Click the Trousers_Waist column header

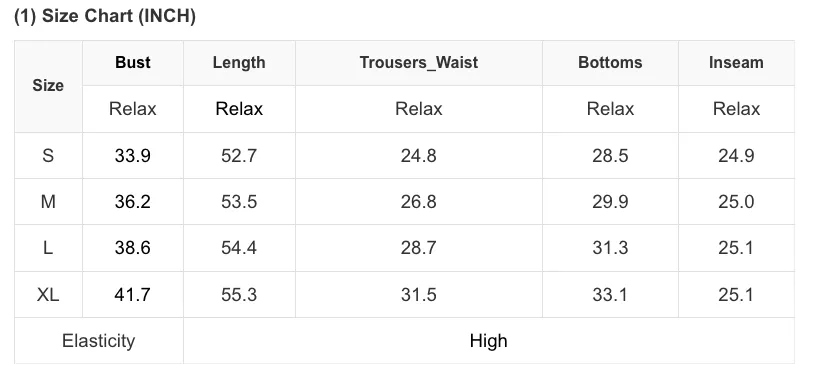[419, 62]
